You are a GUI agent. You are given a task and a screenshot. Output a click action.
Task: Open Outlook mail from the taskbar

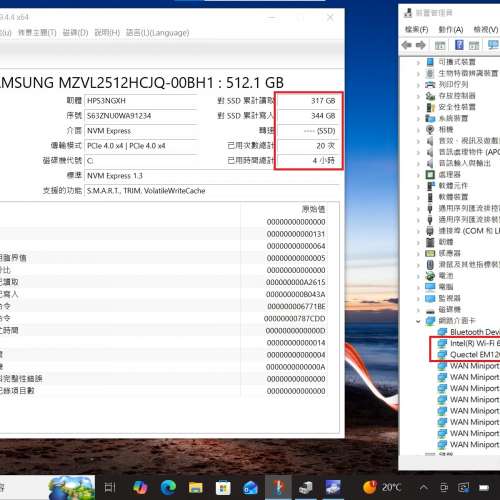pyautogui.click(x=251, y=488)
